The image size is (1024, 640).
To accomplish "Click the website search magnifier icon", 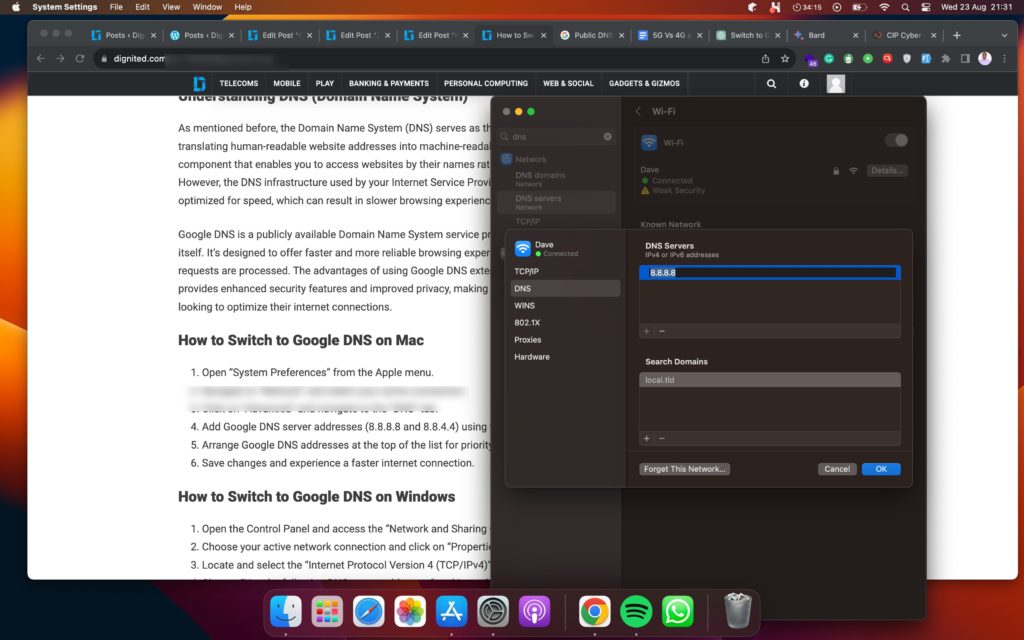I will pos(771,84).
